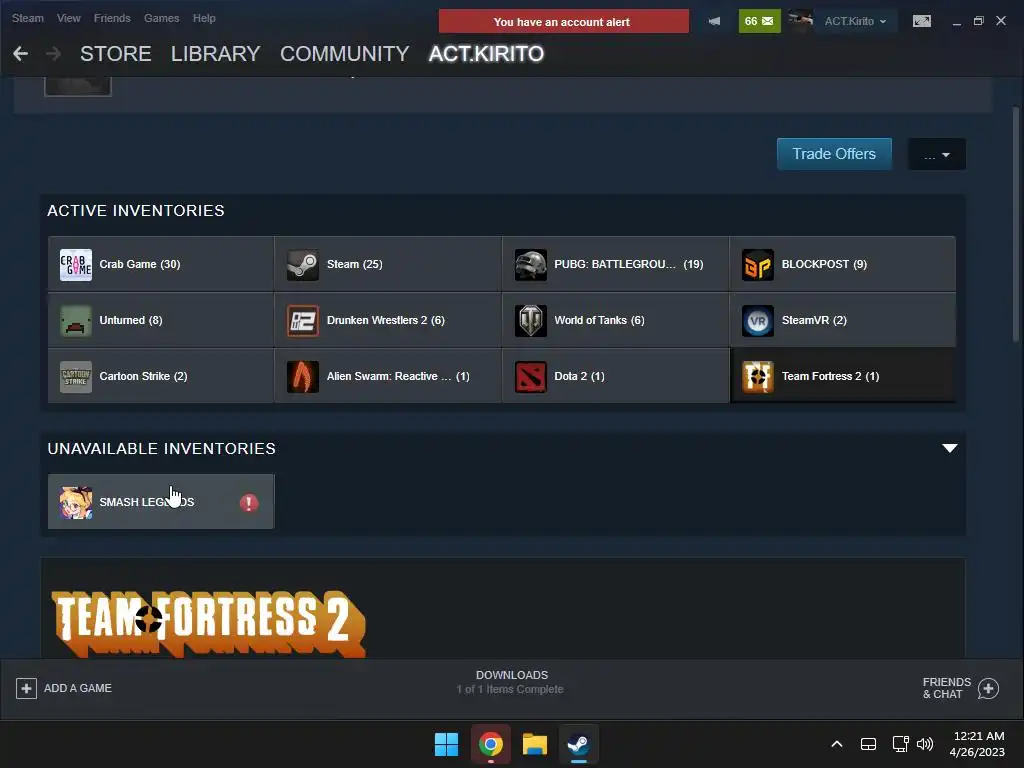Image resolution: width=1024 pixels, height=768 pixels.
Task: Launch Chrome from the taskbar
Action: pyautogui.click(x=490, y=744)
